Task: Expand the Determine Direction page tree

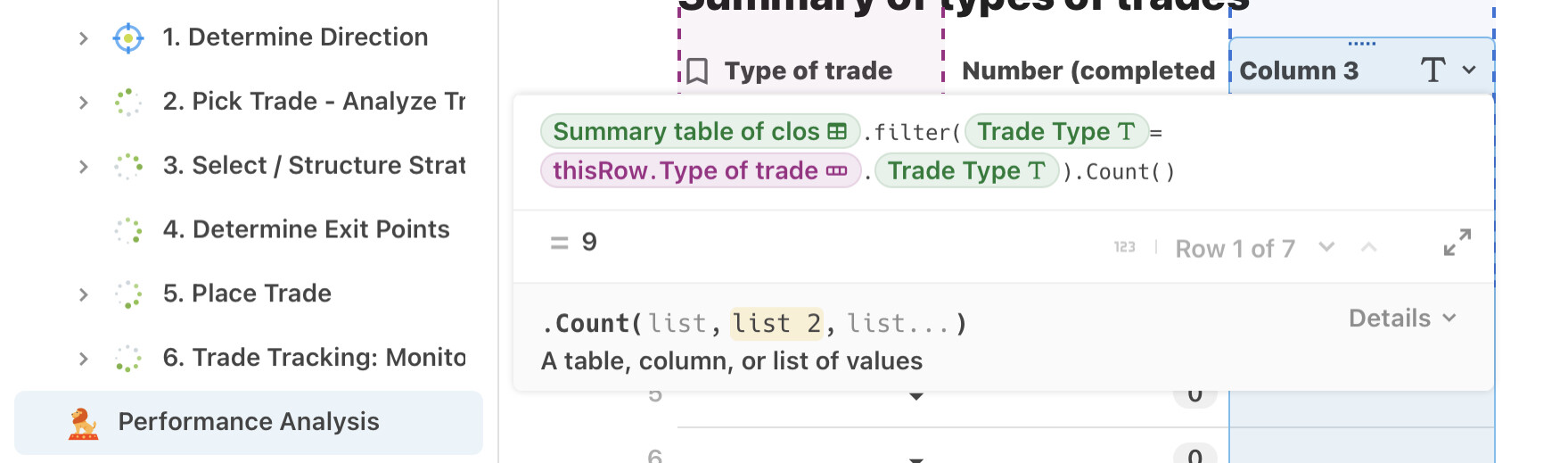Action: [84, 38]
